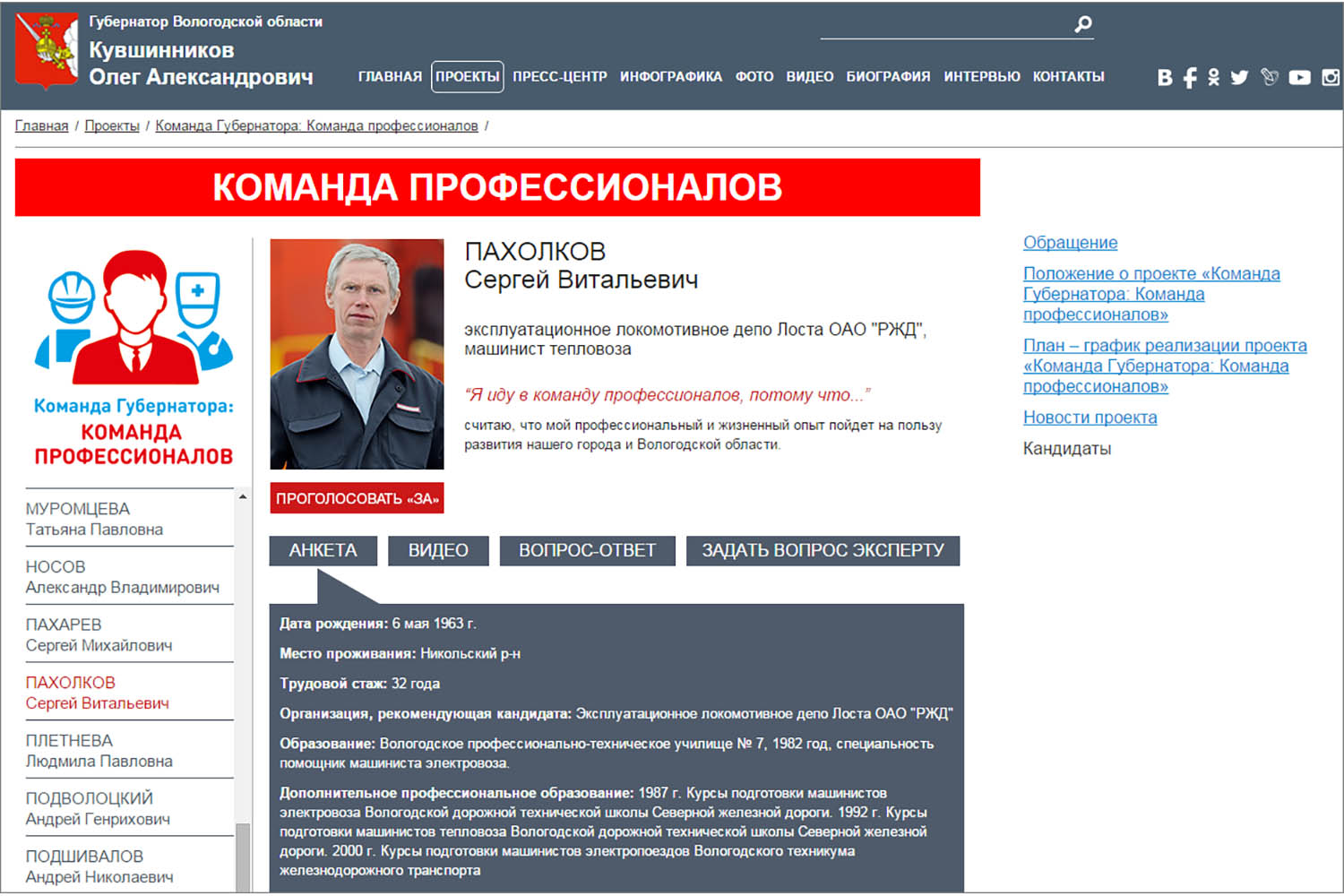Open the ВОПРОС-ОТВЕТ tab
Screen dimensions: 1344x896
[x=587, y=551]
